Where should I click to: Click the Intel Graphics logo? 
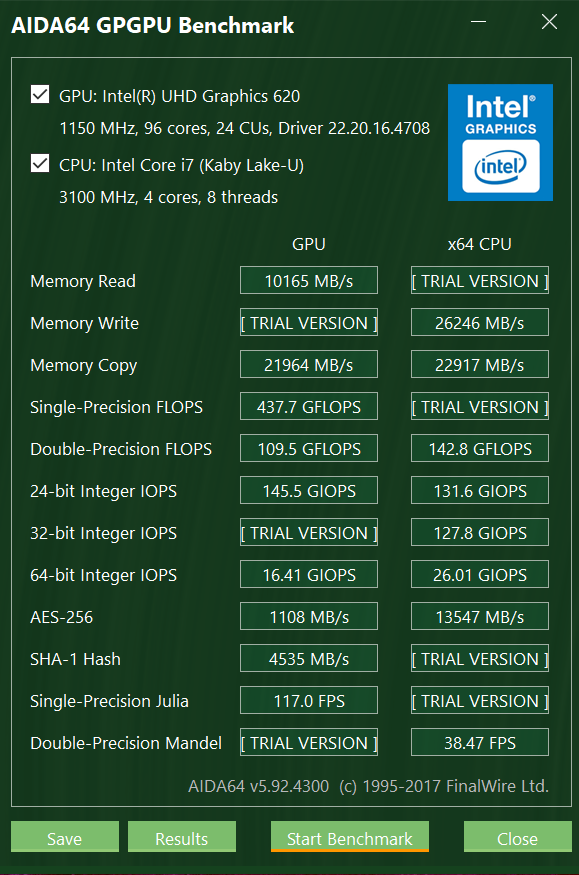(500, 142)
